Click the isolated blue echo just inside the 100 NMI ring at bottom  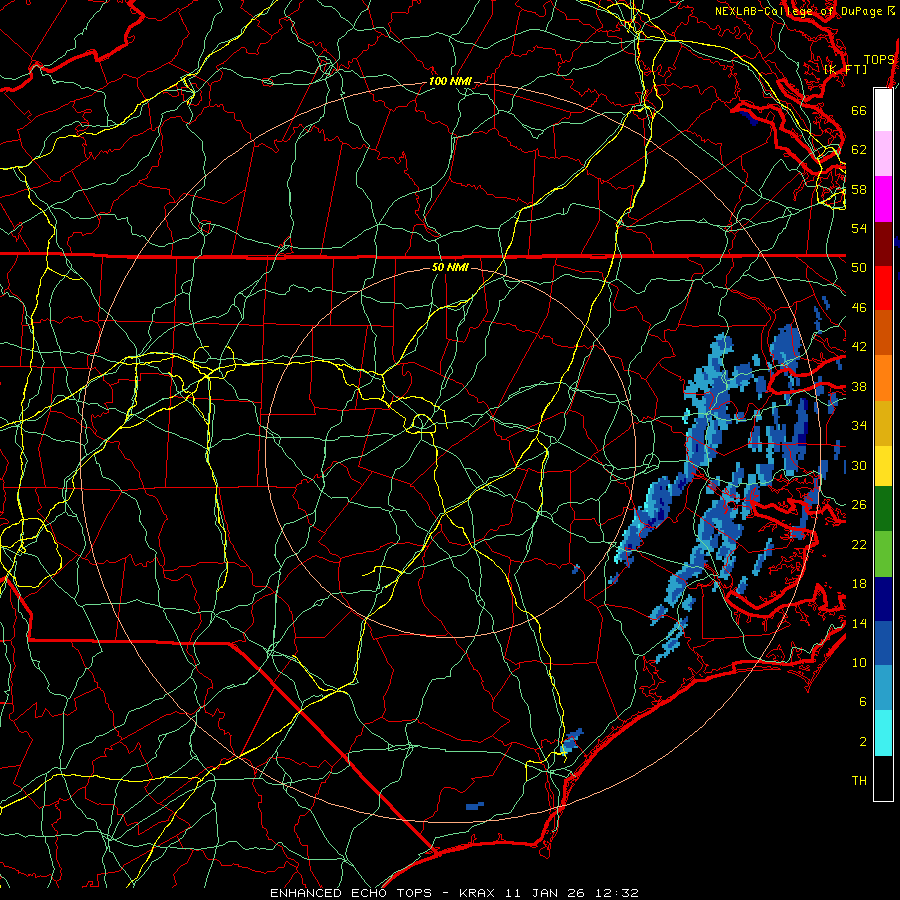[475, 806]
